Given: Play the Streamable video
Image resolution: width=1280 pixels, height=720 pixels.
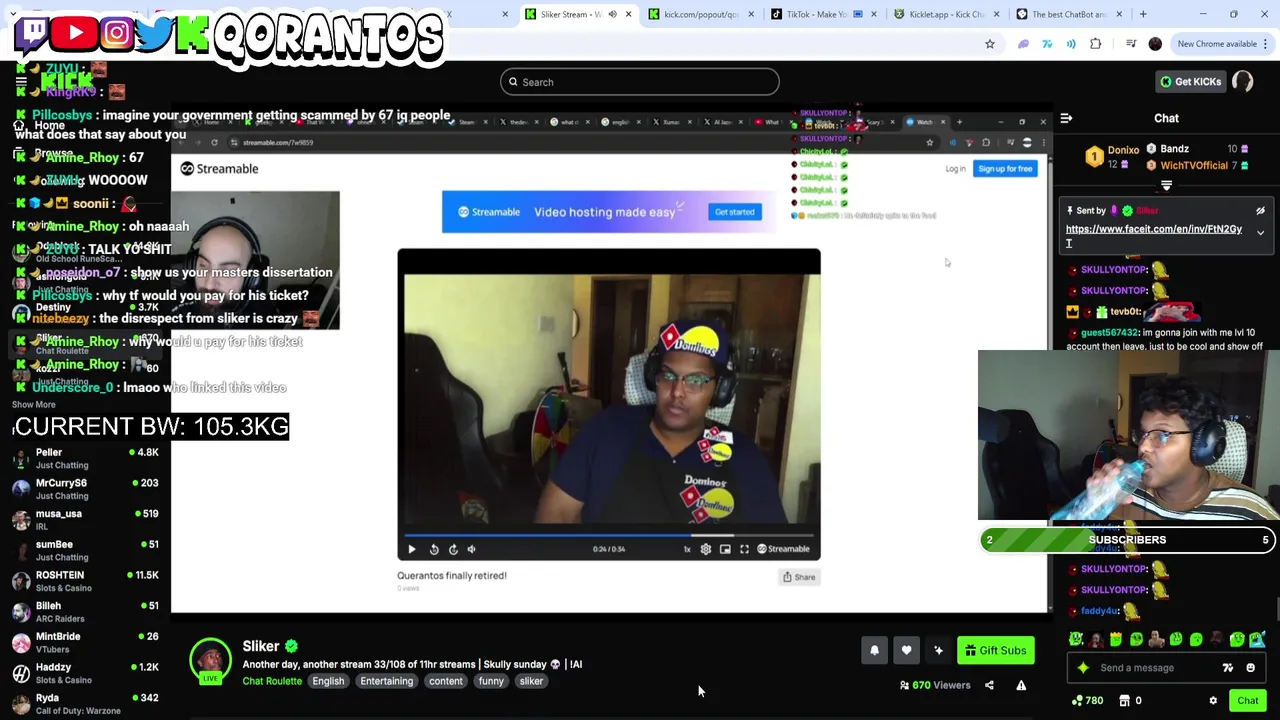Looking at the screenshot, I should [411, 549].
